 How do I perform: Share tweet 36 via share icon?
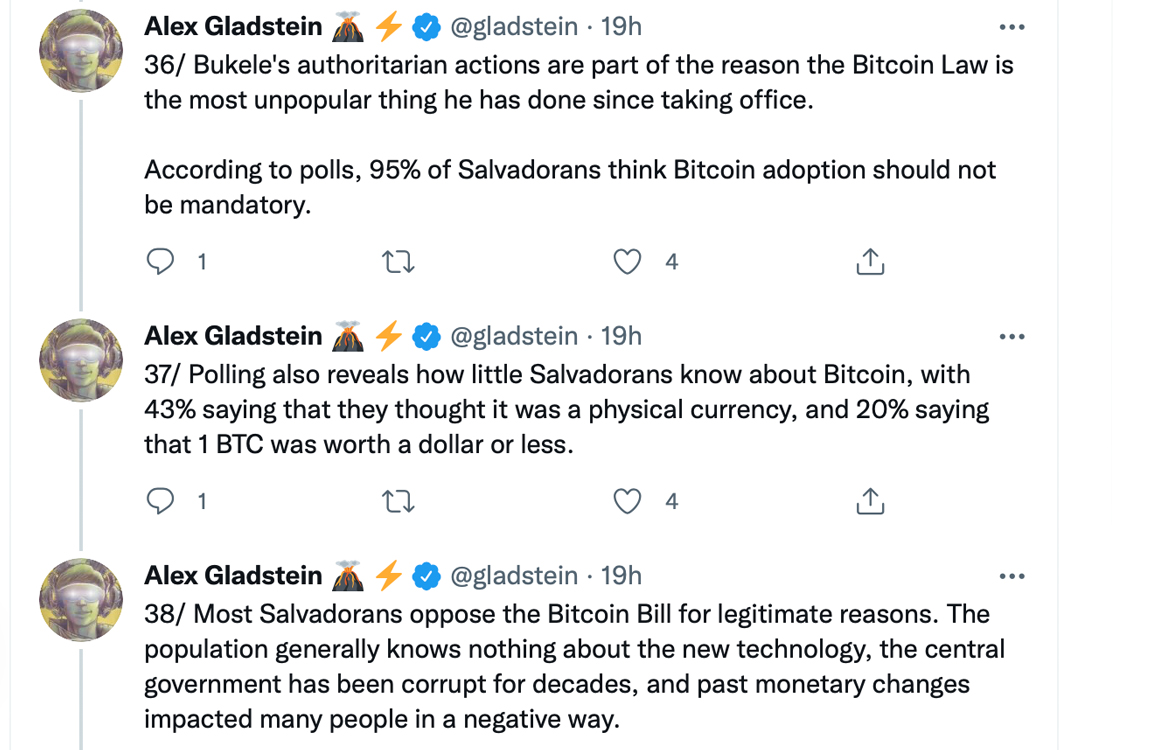(x=870, y=262)
